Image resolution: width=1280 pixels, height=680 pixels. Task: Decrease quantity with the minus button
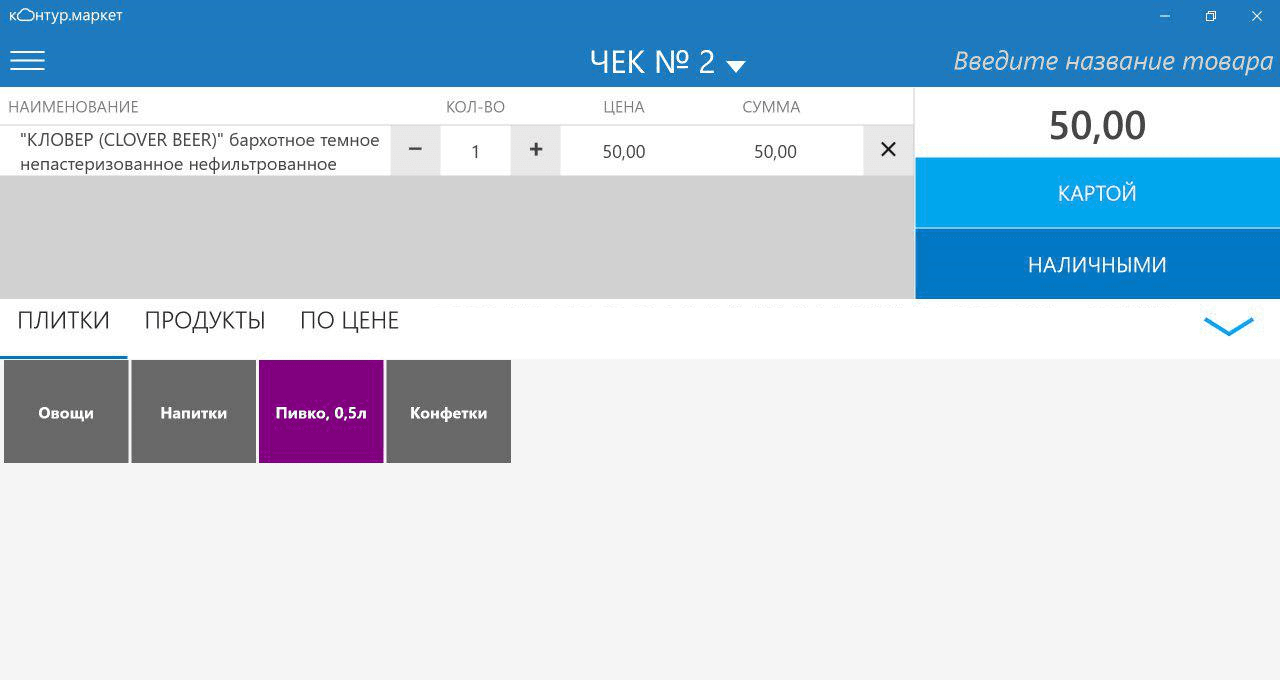click(x=416, y=150)
